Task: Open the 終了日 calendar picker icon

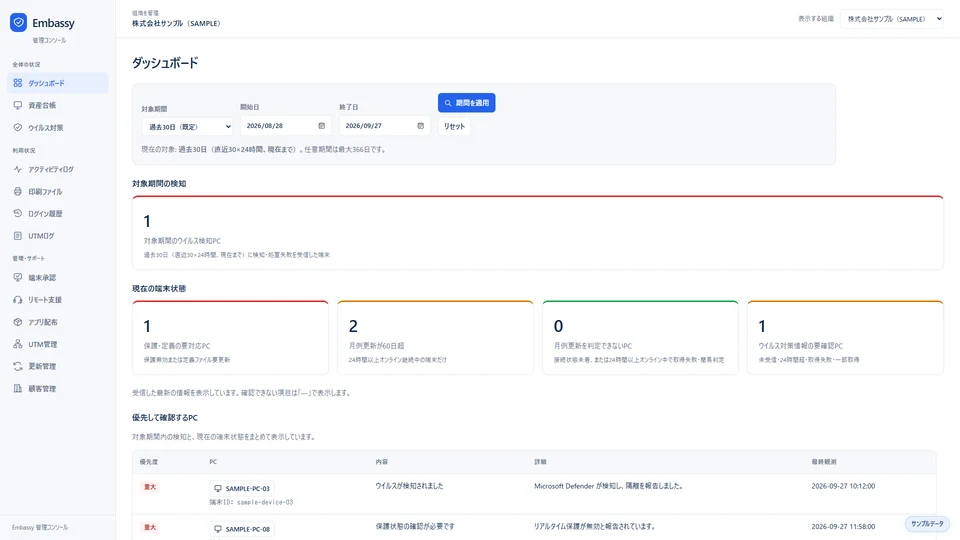Action: pyautogui.click(x=421, y=126)
